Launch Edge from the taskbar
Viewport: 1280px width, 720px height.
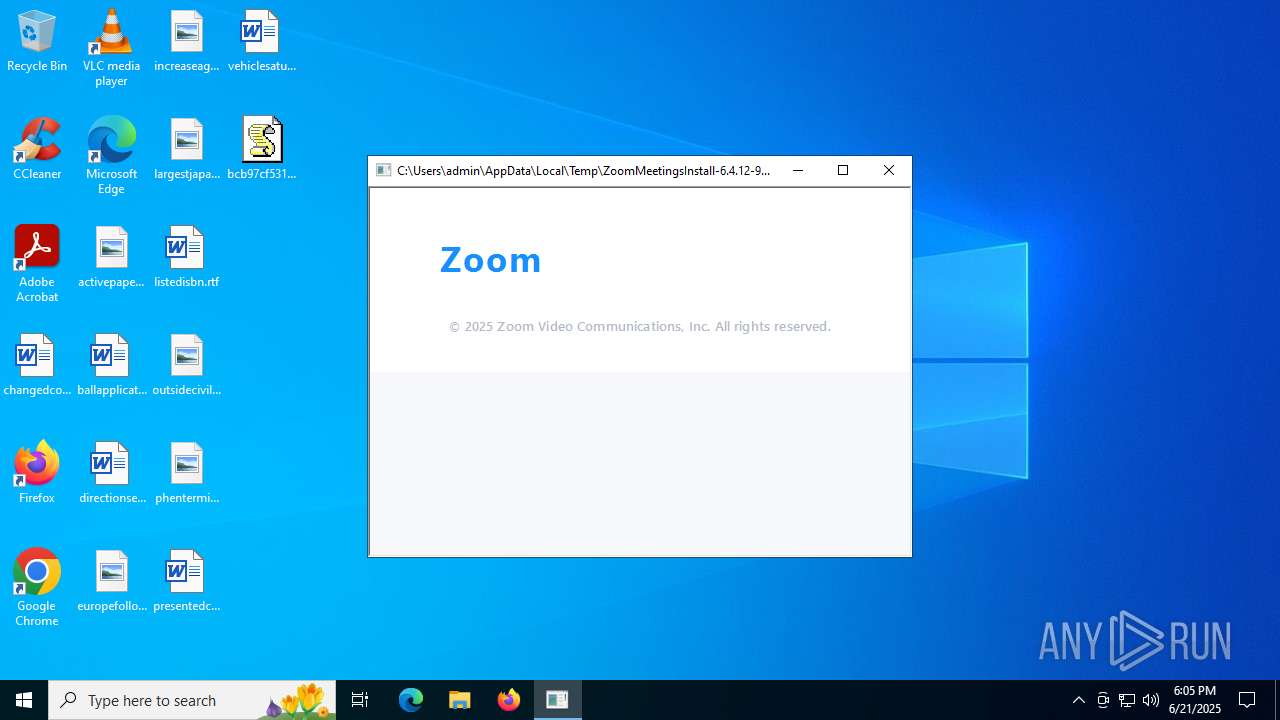pos(411,700)
